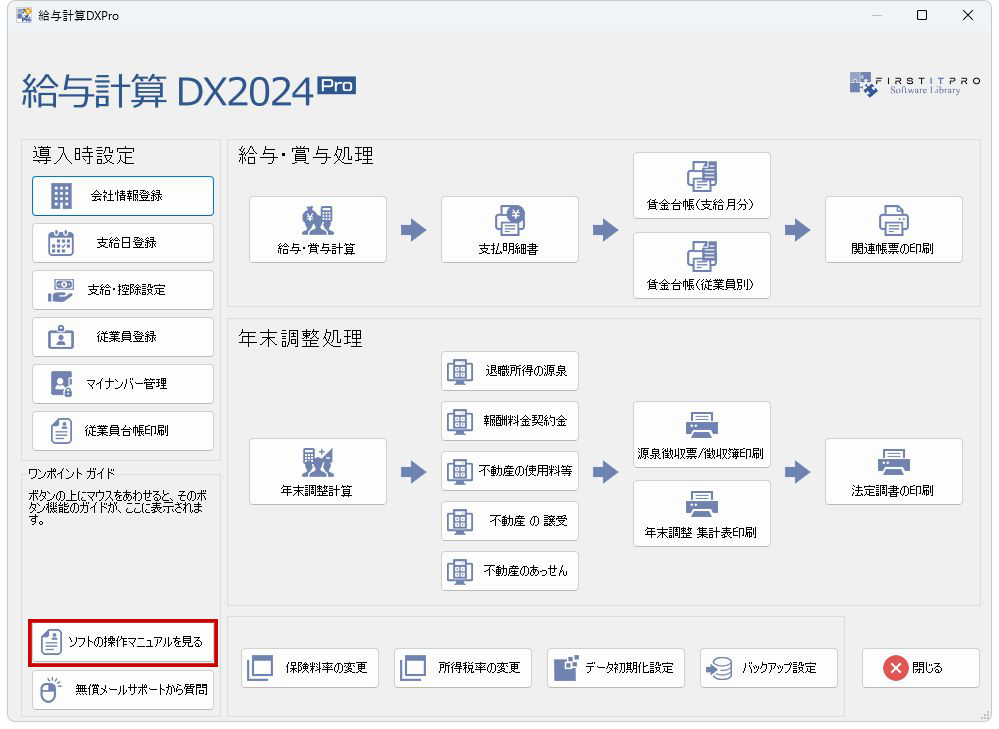Viewport: 999px width, 729px height.
Task: Click the 給与・賞与処理 section heading
Action: [306, 155]
